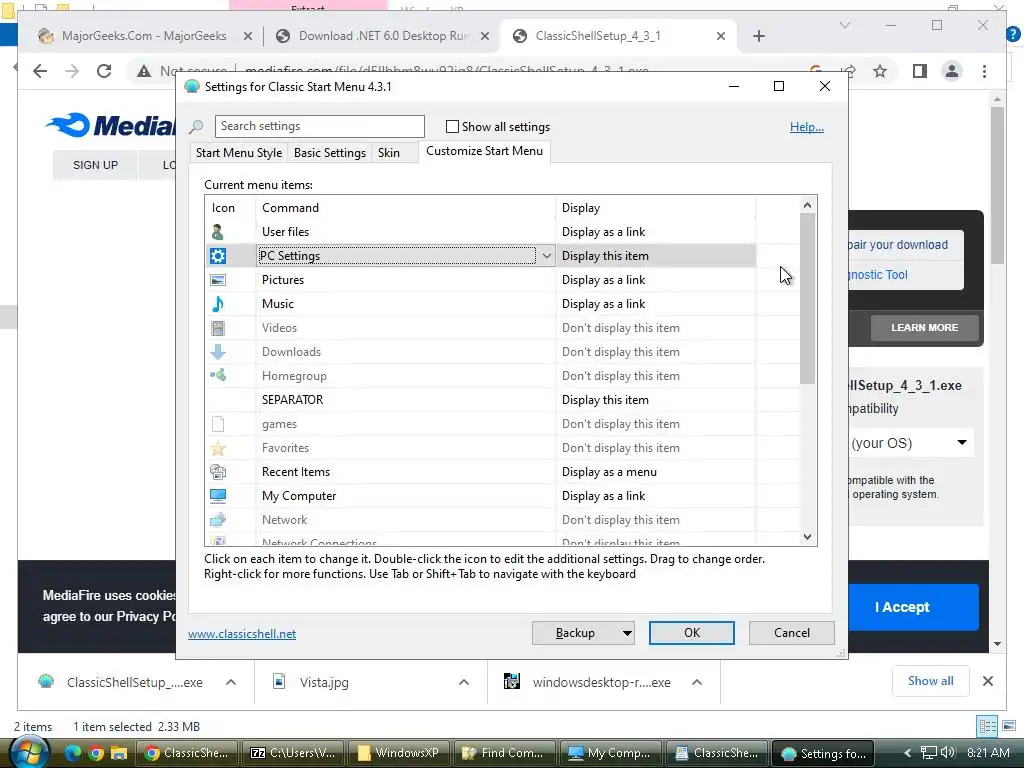1024x768 pixels.
Task: Click the Videos 'Don't display this item' cell
Action: 655,328
